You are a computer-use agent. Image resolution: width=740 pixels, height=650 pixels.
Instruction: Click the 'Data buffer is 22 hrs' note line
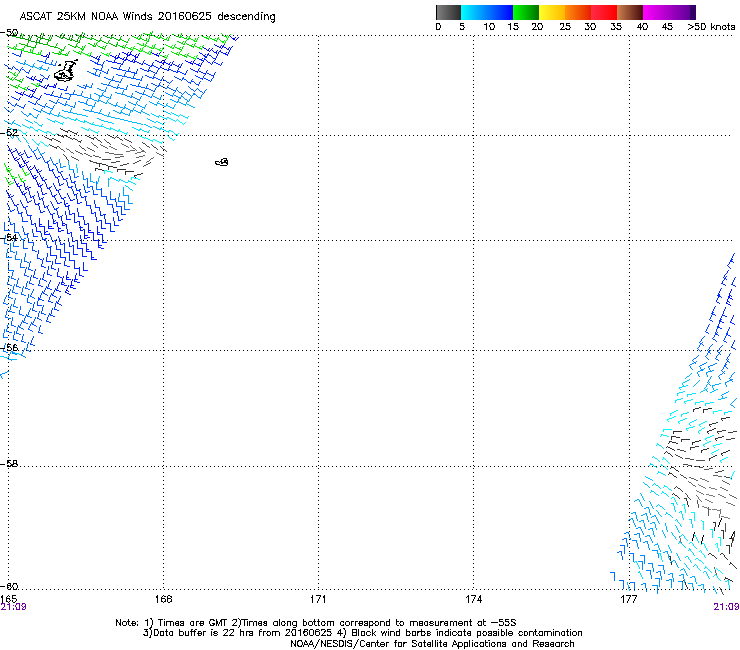coord(362,633)
